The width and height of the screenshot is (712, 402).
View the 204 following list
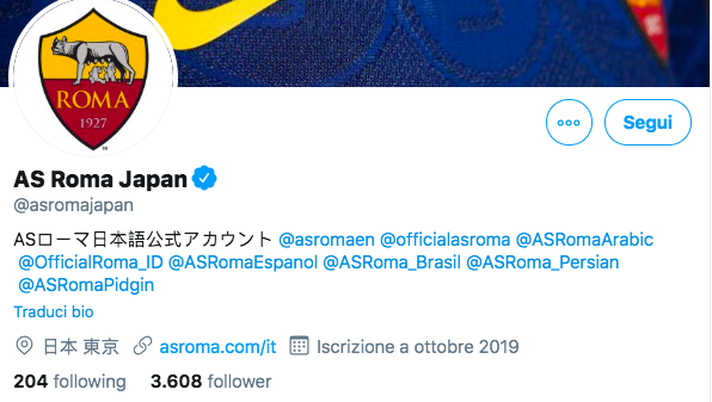[69, 381]
